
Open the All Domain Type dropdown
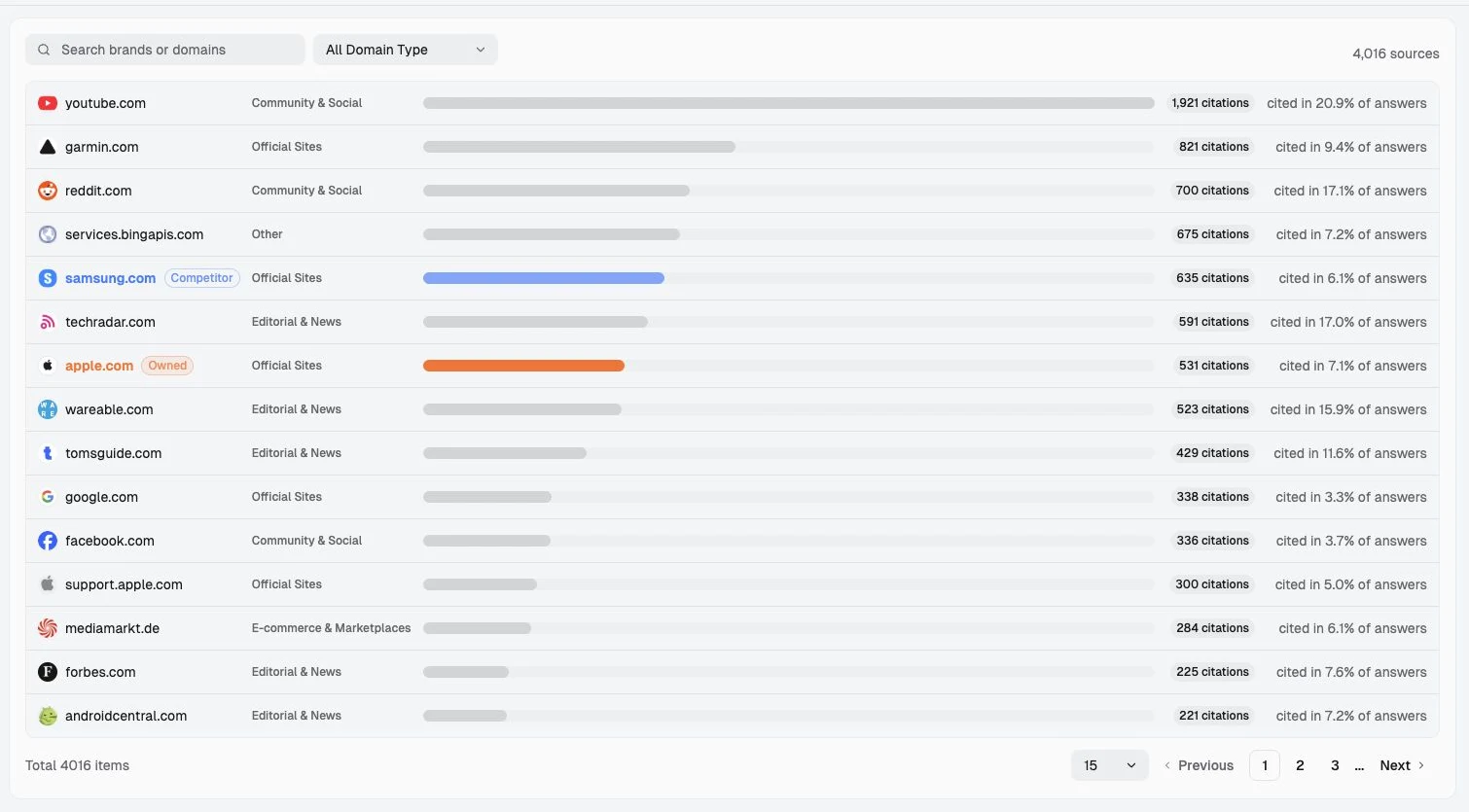pos(406,50)
